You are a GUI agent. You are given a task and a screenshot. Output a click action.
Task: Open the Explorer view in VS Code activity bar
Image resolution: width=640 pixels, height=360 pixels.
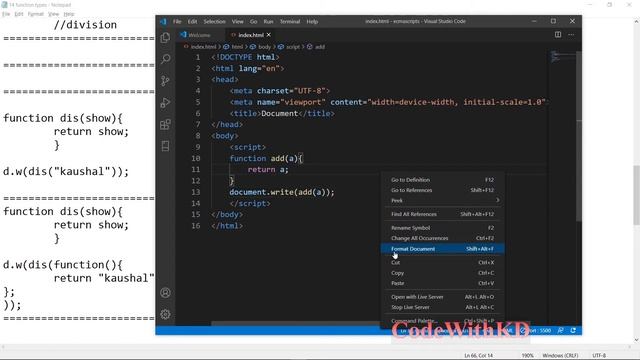click(165, 38)
